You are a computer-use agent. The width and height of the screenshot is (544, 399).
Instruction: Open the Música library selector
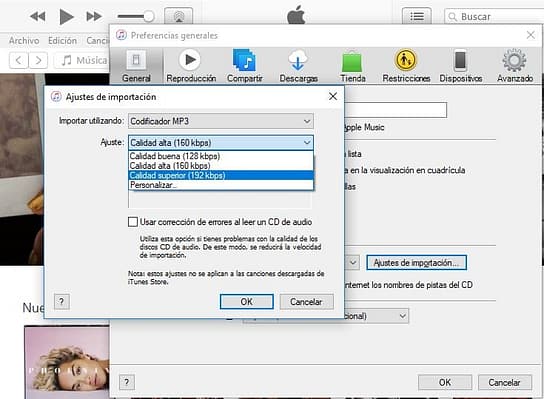(82, 60)
